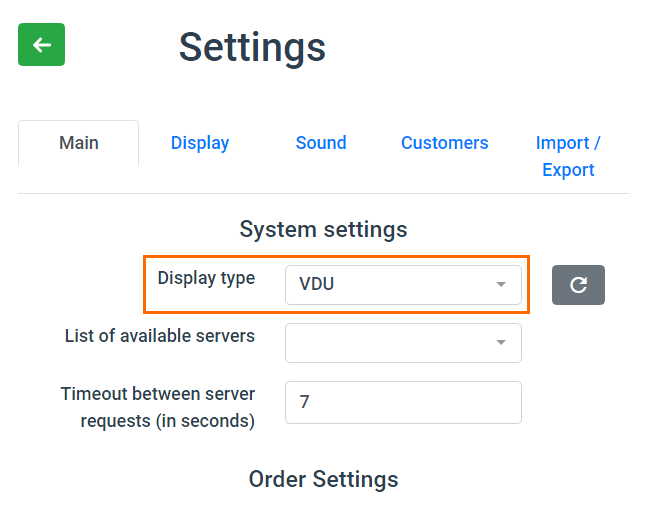The image size is (648, 510).
Task: Click the List of available servers label
Action: click(160, 336)
